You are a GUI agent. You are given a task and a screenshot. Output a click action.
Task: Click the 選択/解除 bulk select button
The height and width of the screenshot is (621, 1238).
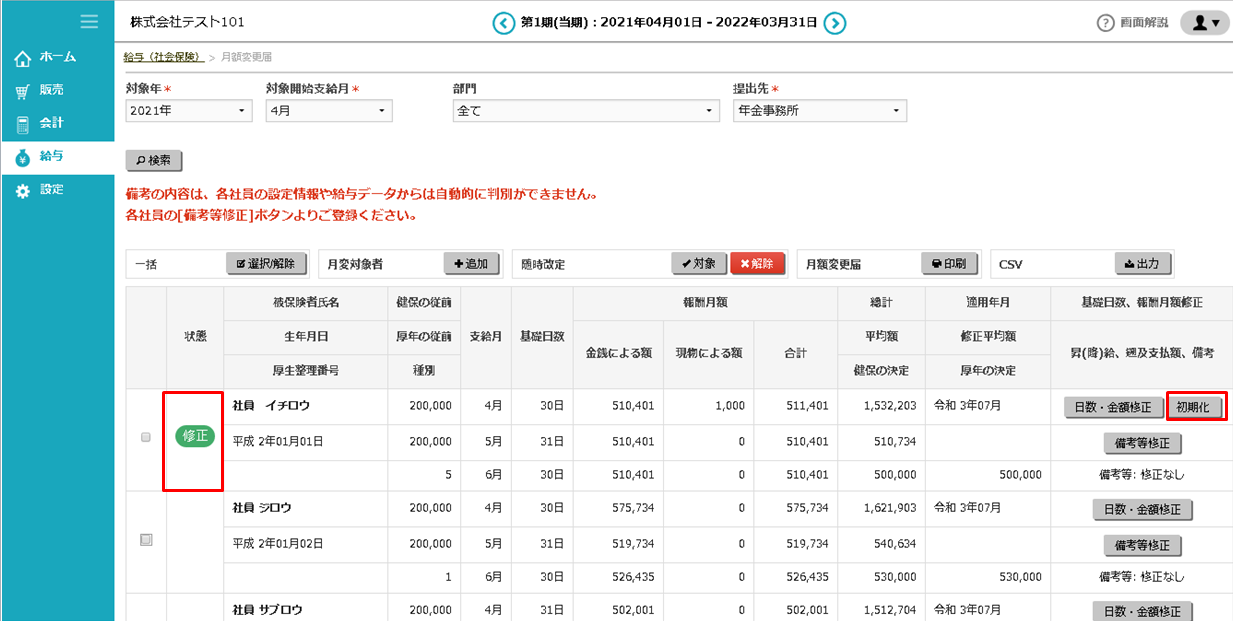266,264
